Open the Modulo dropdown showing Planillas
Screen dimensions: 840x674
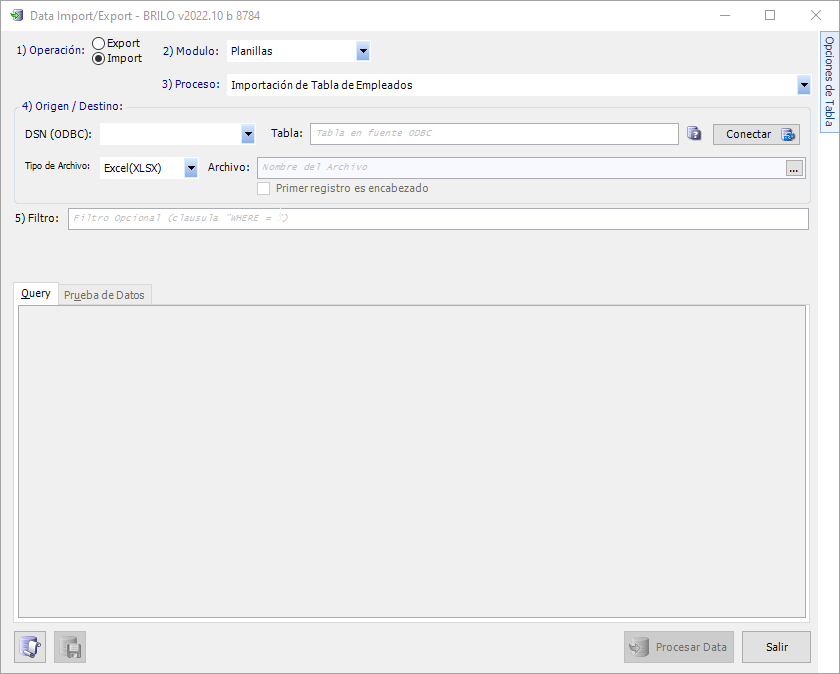pos(363,51)
